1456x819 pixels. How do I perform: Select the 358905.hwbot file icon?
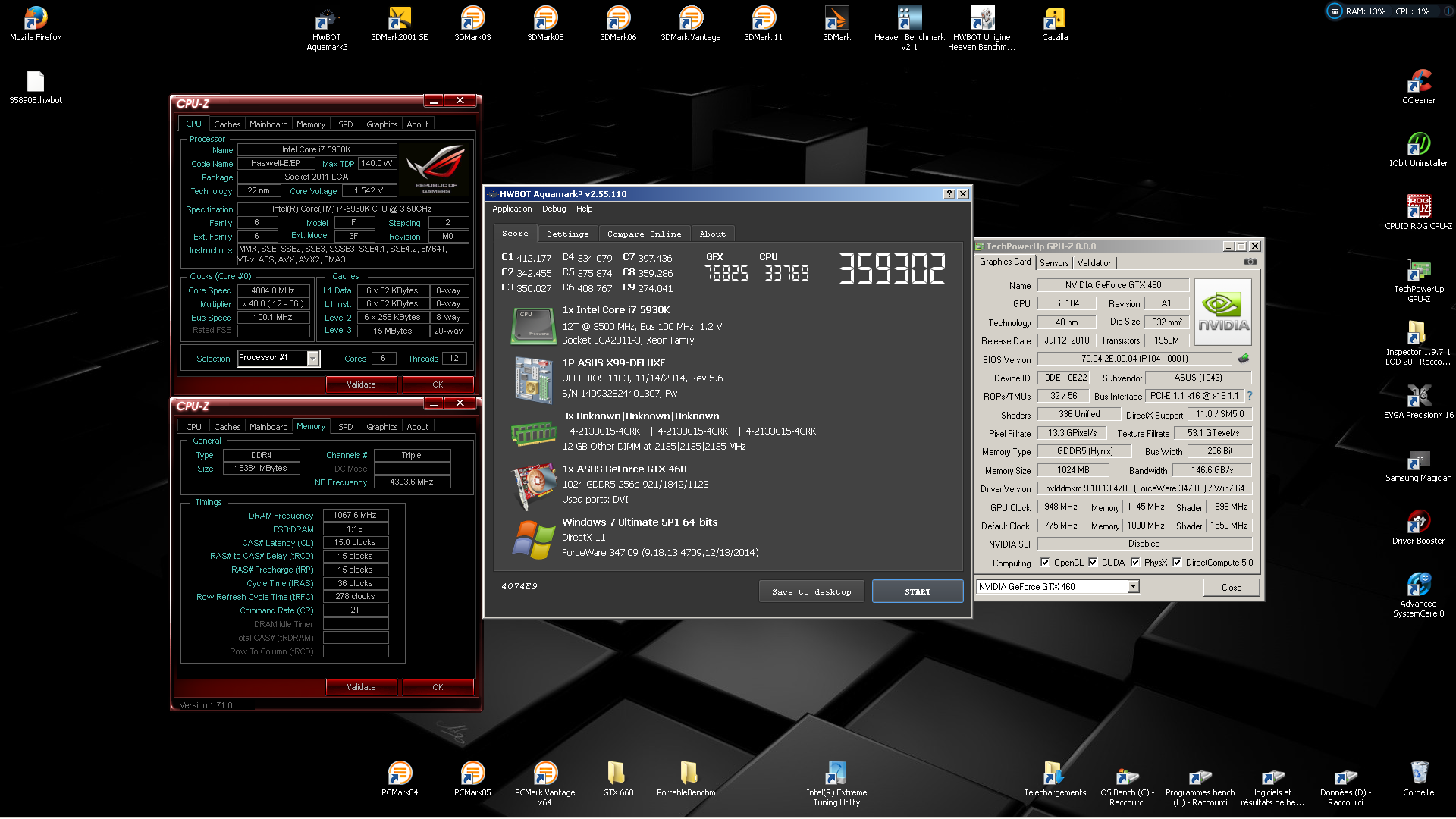[36, 86]
